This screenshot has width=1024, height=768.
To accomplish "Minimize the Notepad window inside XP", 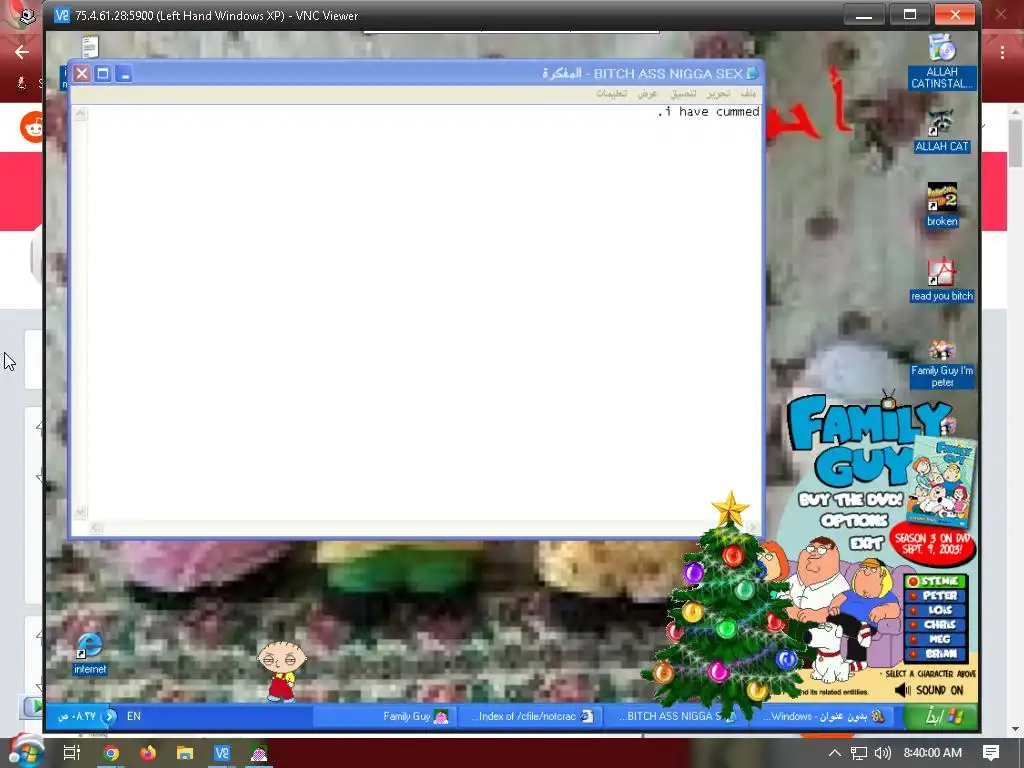I will click(x=124, y=74).
